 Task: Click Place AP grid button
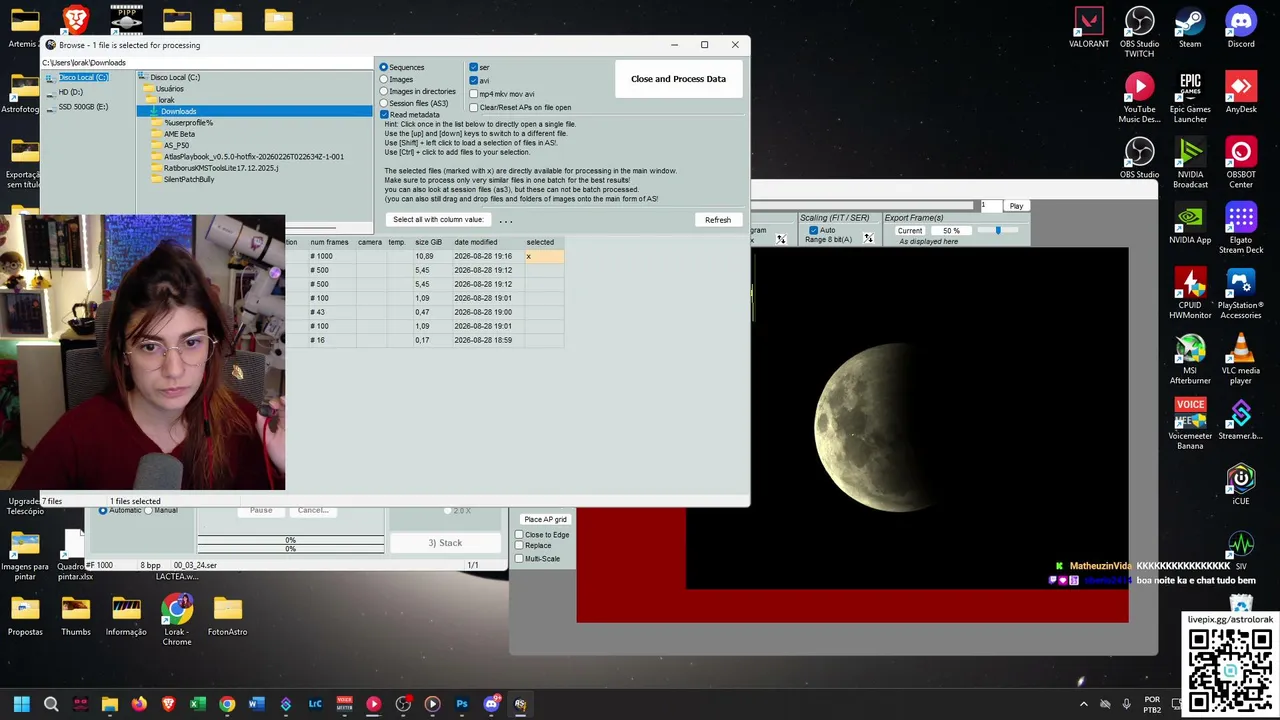pos(545,519)
